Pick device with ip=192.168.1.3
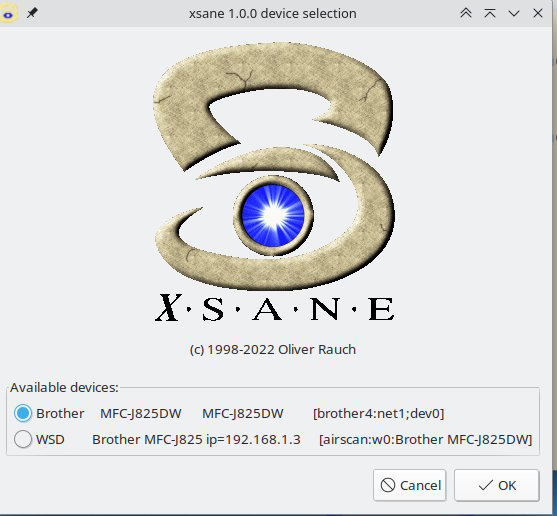 196,439
